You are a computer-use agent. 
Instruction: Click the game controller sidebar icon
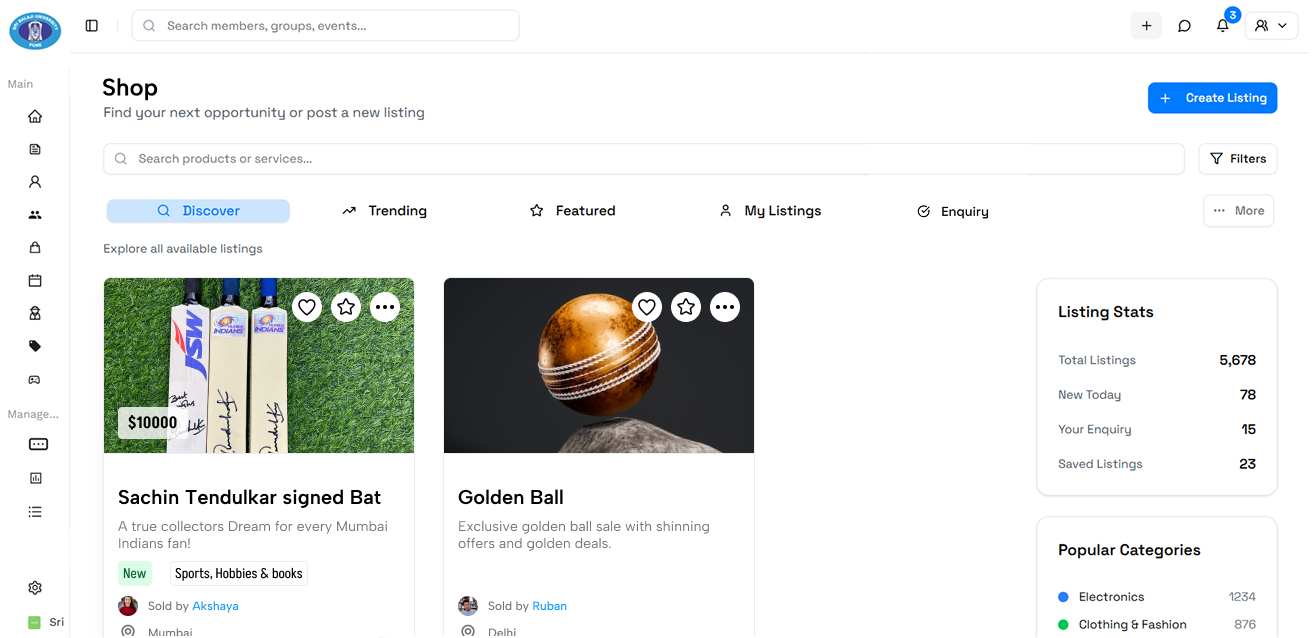click(x=35, y=380)
